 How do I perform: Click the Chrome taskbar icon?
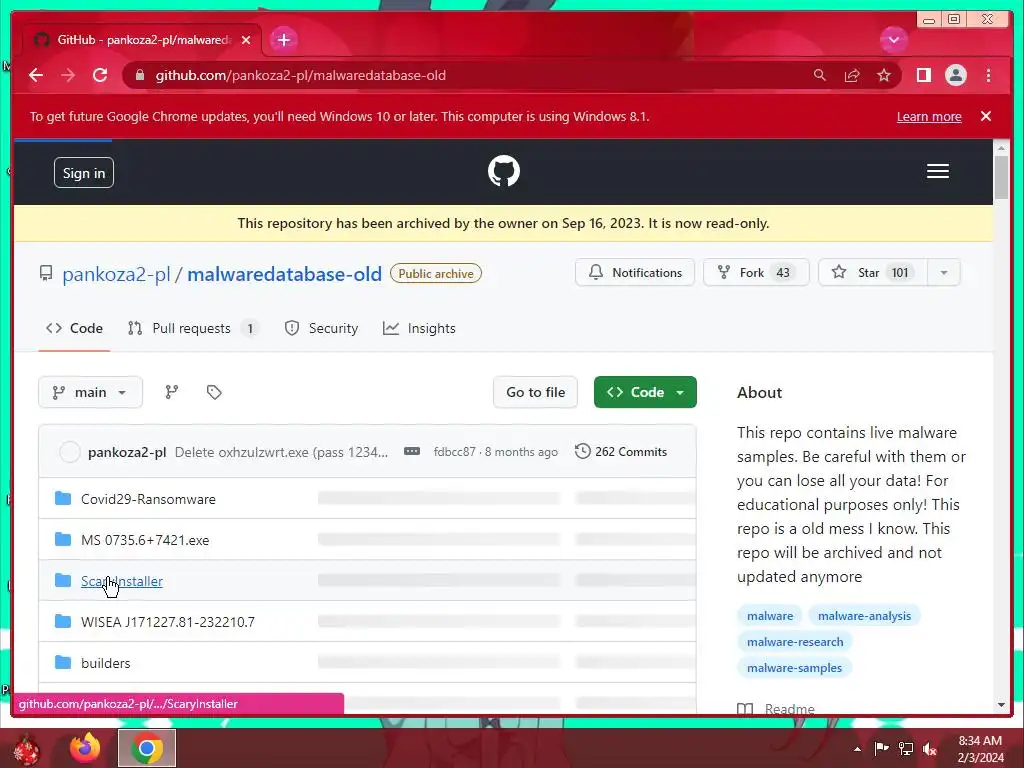coord(147,748)
